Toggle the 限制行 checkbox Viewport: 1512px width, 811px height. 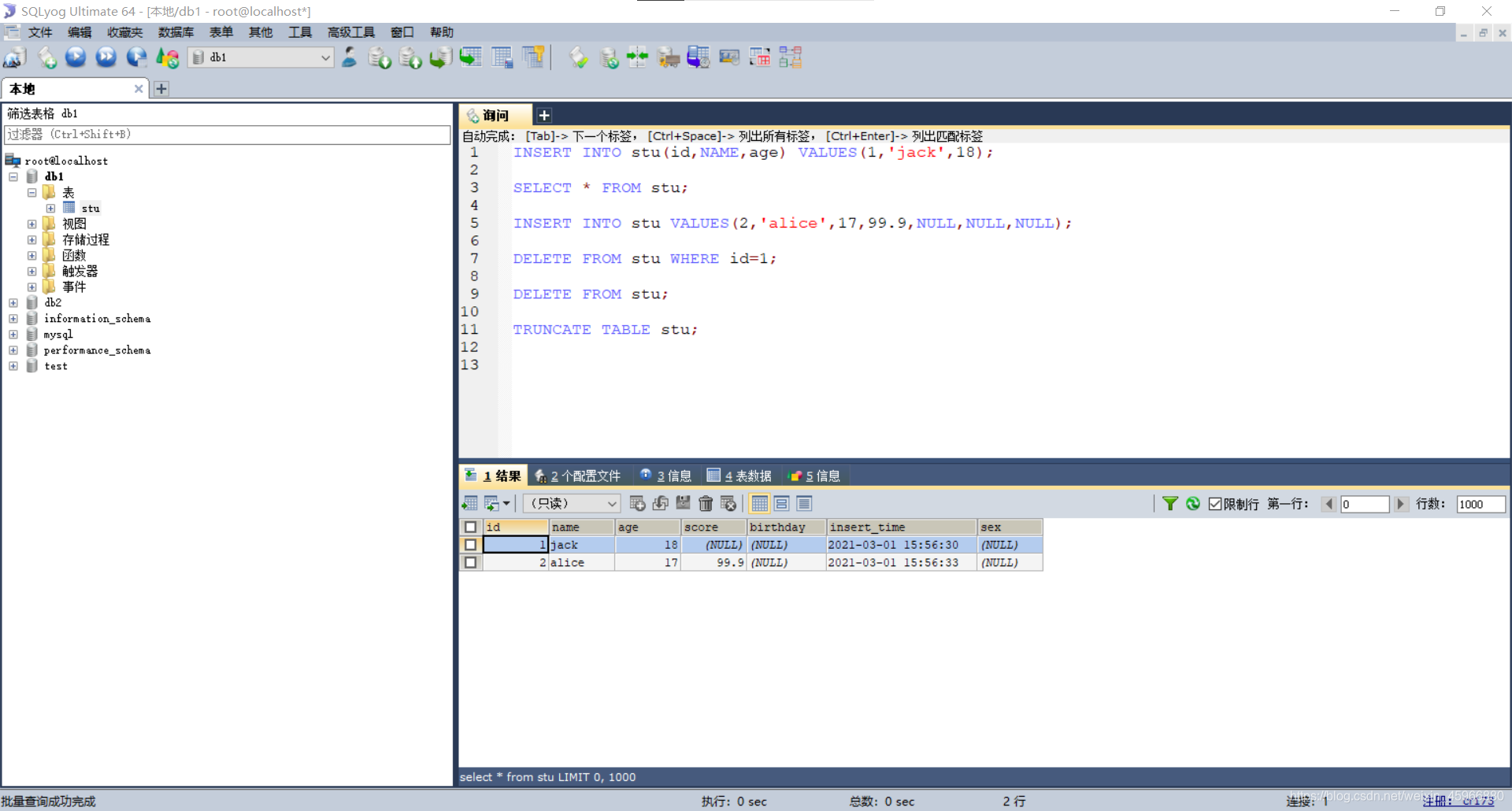[x=1215, y=504]
